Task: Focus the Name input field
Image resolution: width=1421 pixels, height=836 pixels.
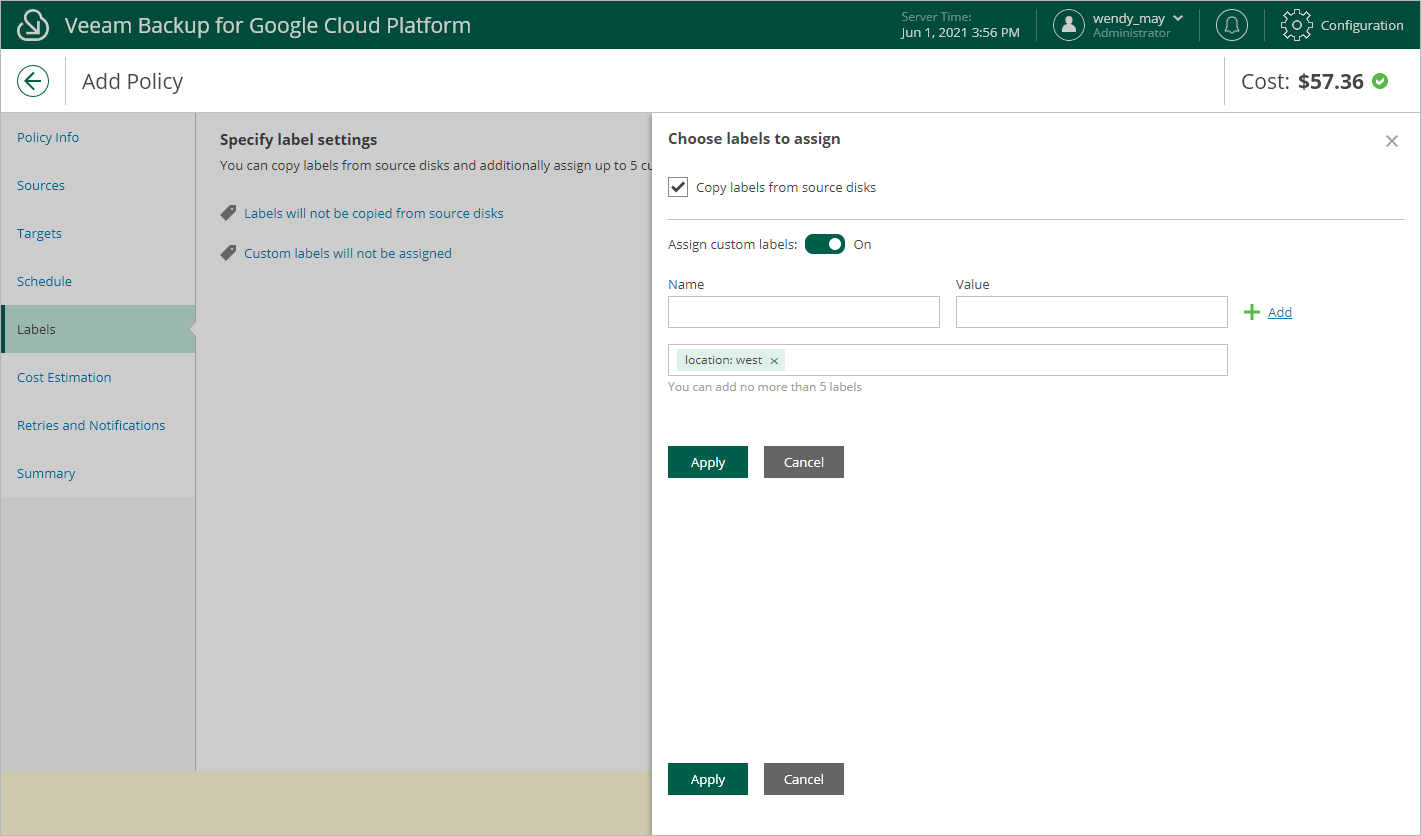Action: point(804,312)
